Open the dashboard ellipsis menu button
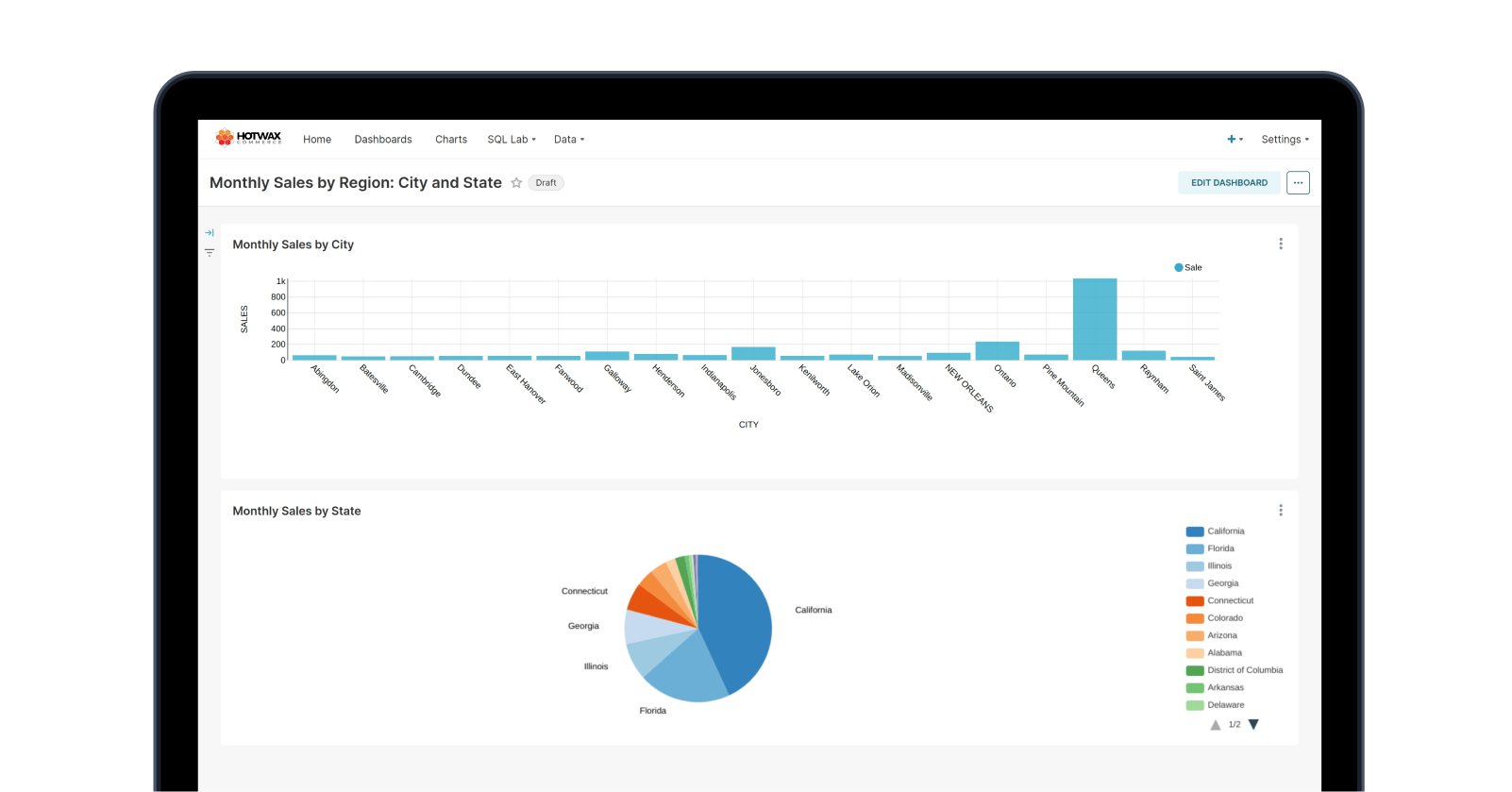The image size is (1512, 792). tap(1298, 183)
